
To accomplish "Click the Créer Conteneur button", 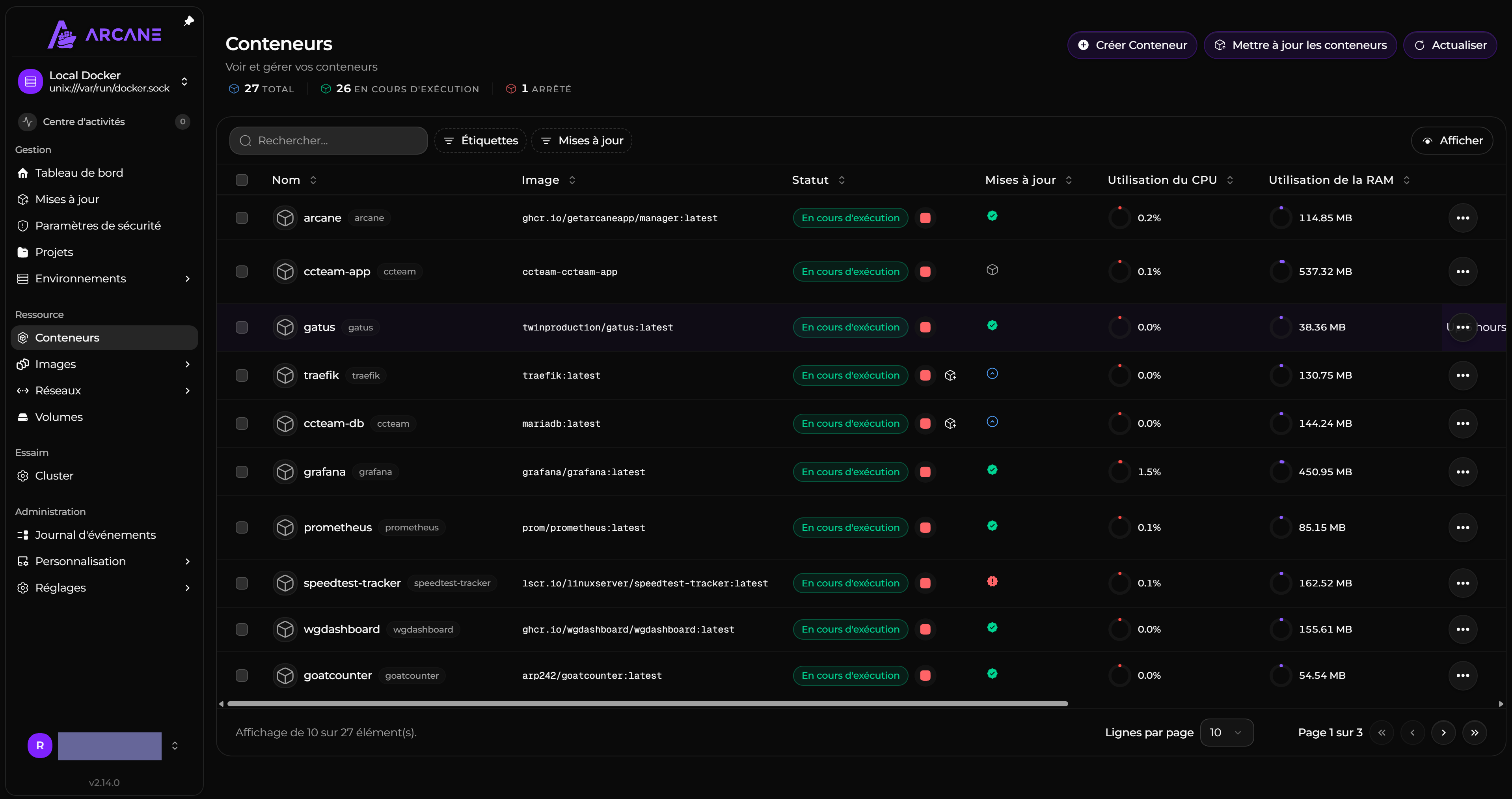I will (1132, 45).
